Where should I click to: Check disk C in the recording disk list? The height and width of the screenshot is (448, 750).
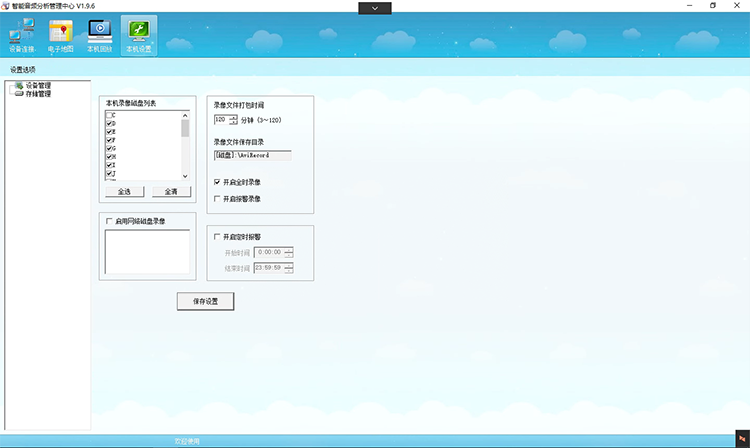(108, 116)
